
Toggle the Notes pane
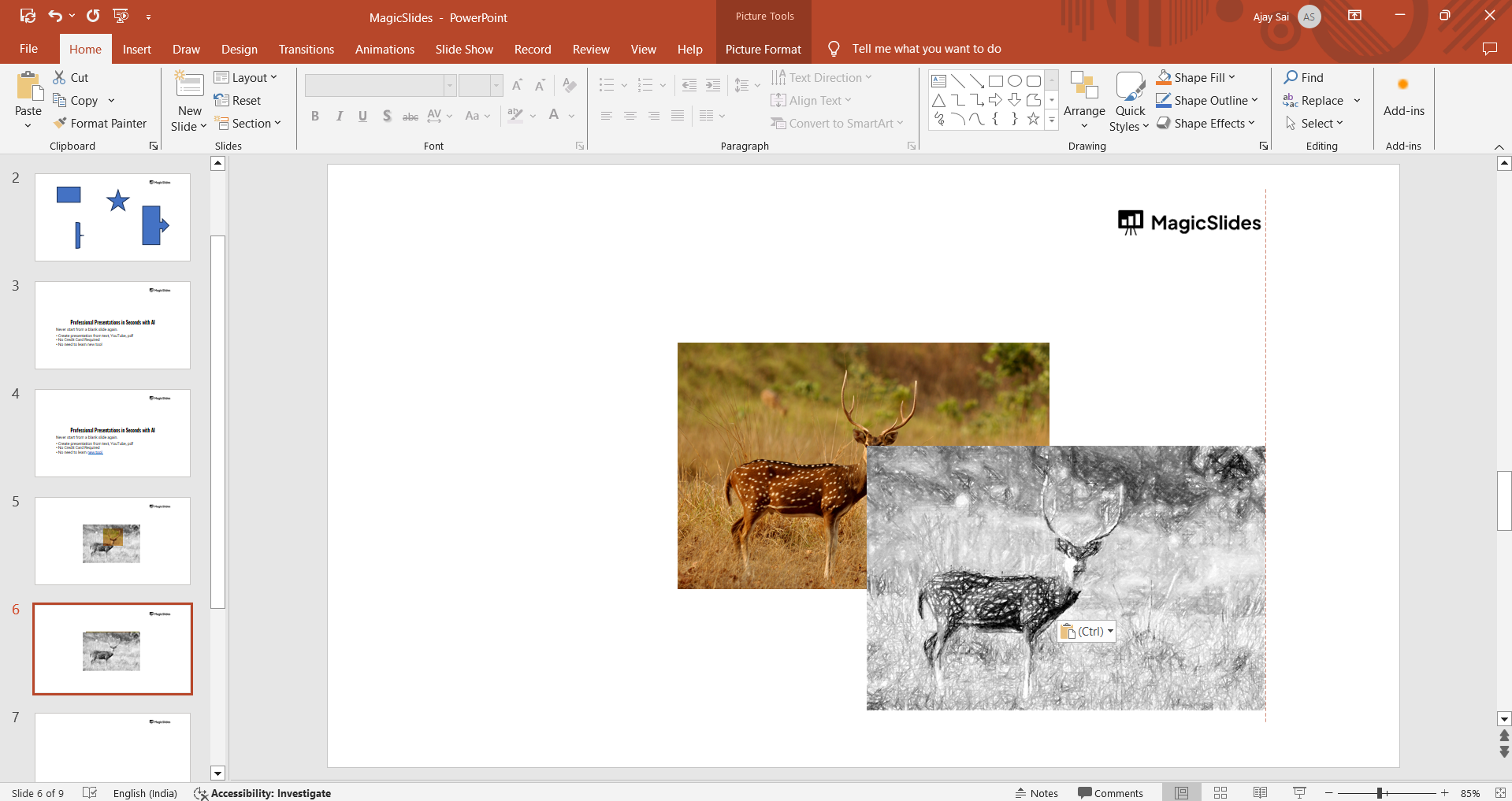pyautogui.click(x=1036, y=793)
